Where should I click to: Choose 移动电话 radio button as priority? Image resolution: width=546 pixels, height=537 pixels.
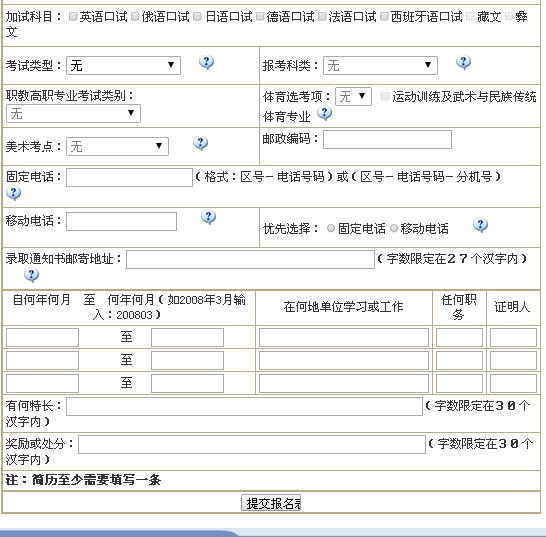(x=394, y=228)
